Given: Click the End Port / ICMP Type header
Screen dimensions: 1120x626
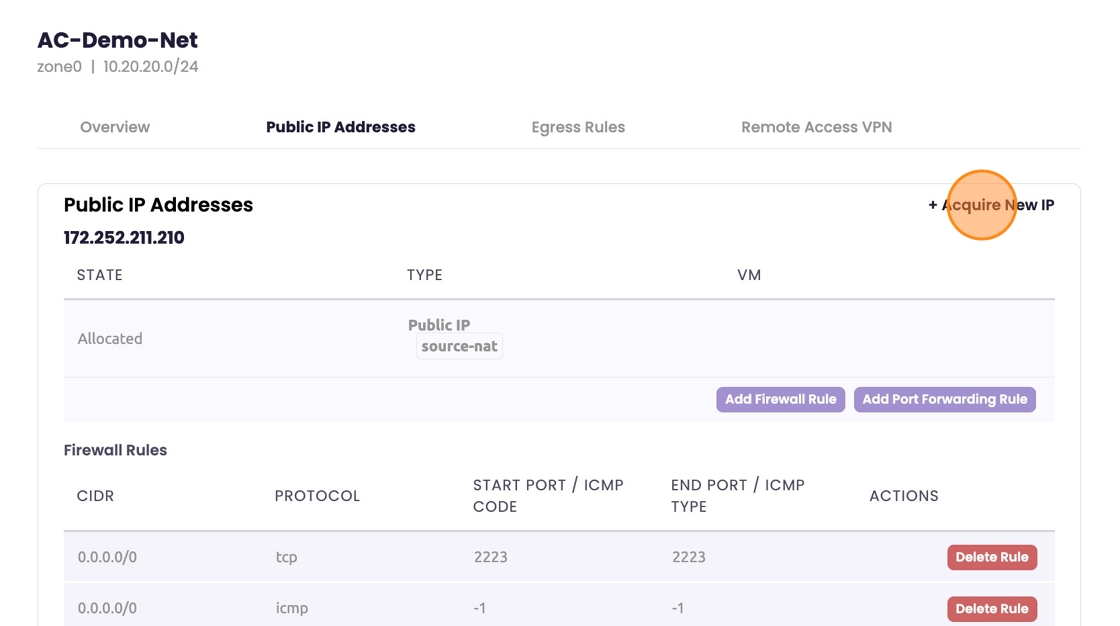Looking at the screenshot, I should (x=737, y=496).
